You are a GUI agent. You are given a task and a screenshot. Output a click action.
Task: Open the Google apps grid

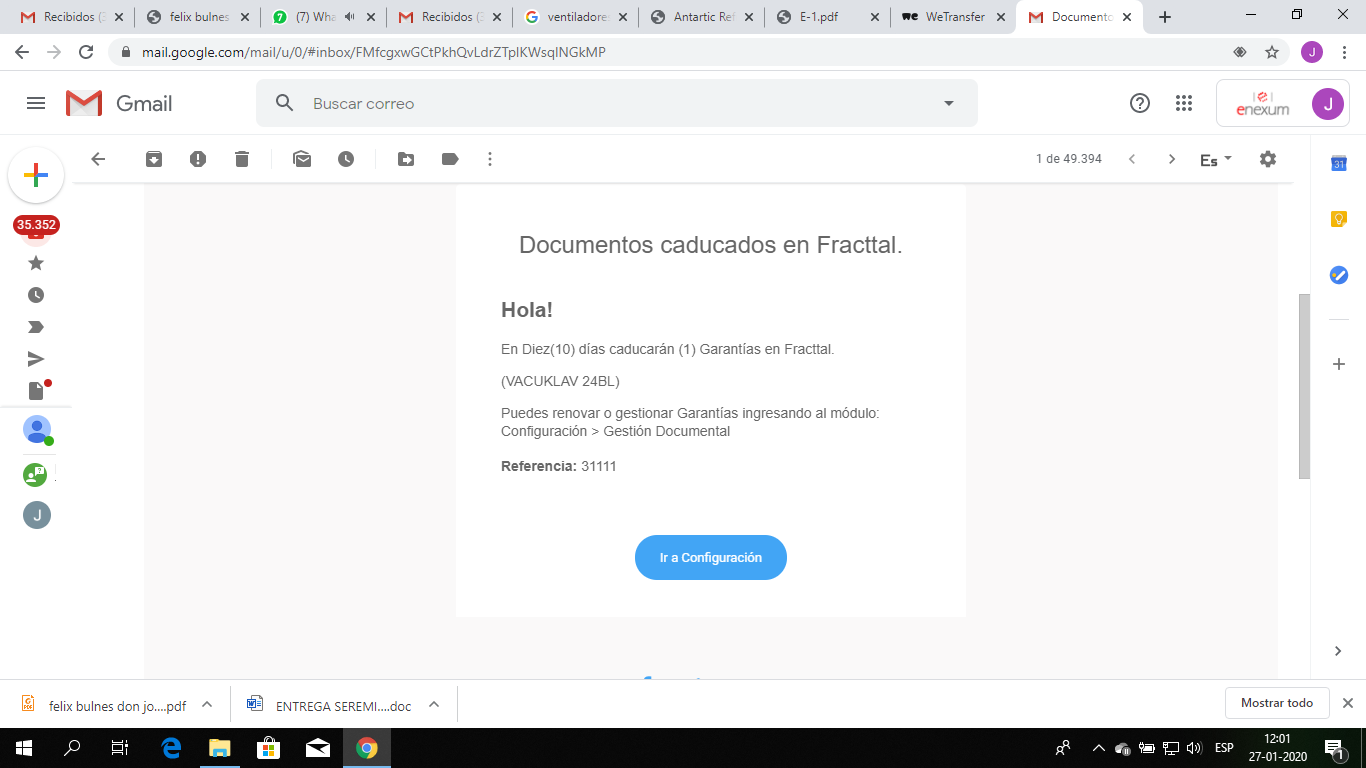[1184, 103]
